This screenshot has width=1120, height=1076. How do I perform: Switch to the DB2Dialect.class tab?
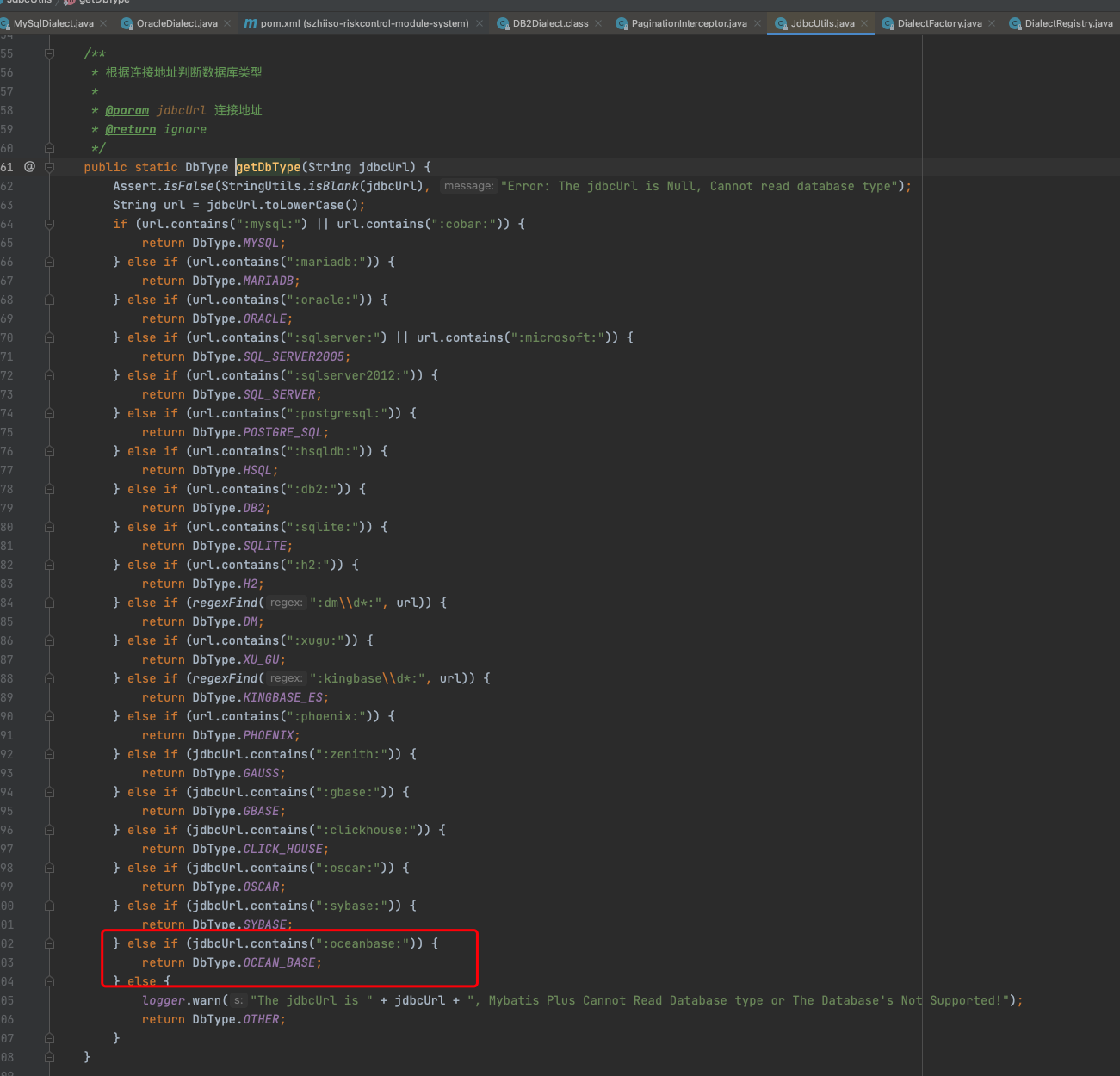pos(550,23)
